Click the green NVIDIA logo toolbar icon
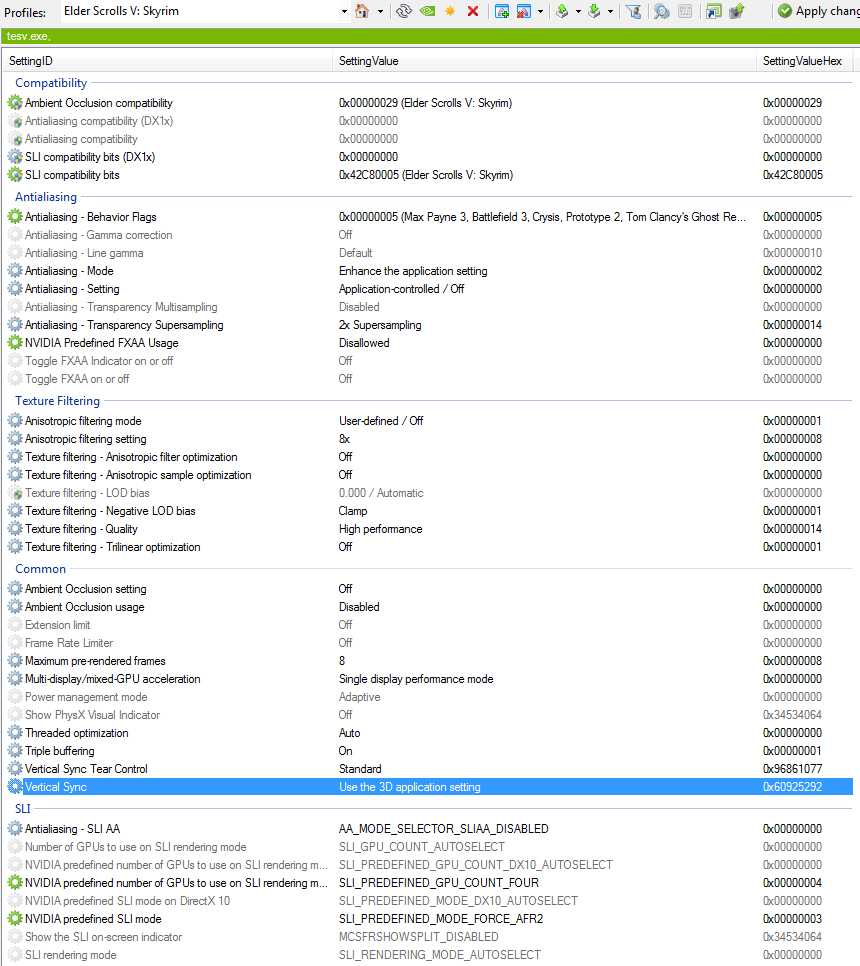860x966 pixels. [x=427, y=11]
